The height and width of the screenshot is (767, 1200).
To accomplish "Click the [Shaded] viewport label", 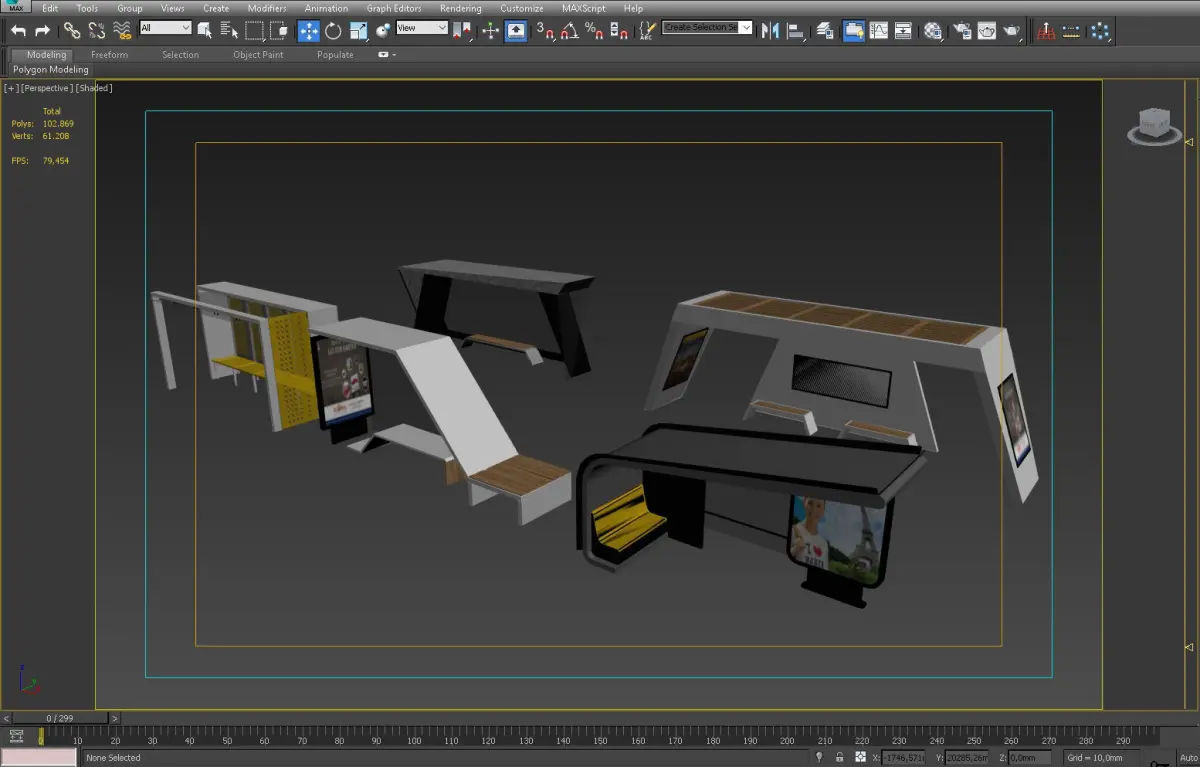I will (96, 88).
